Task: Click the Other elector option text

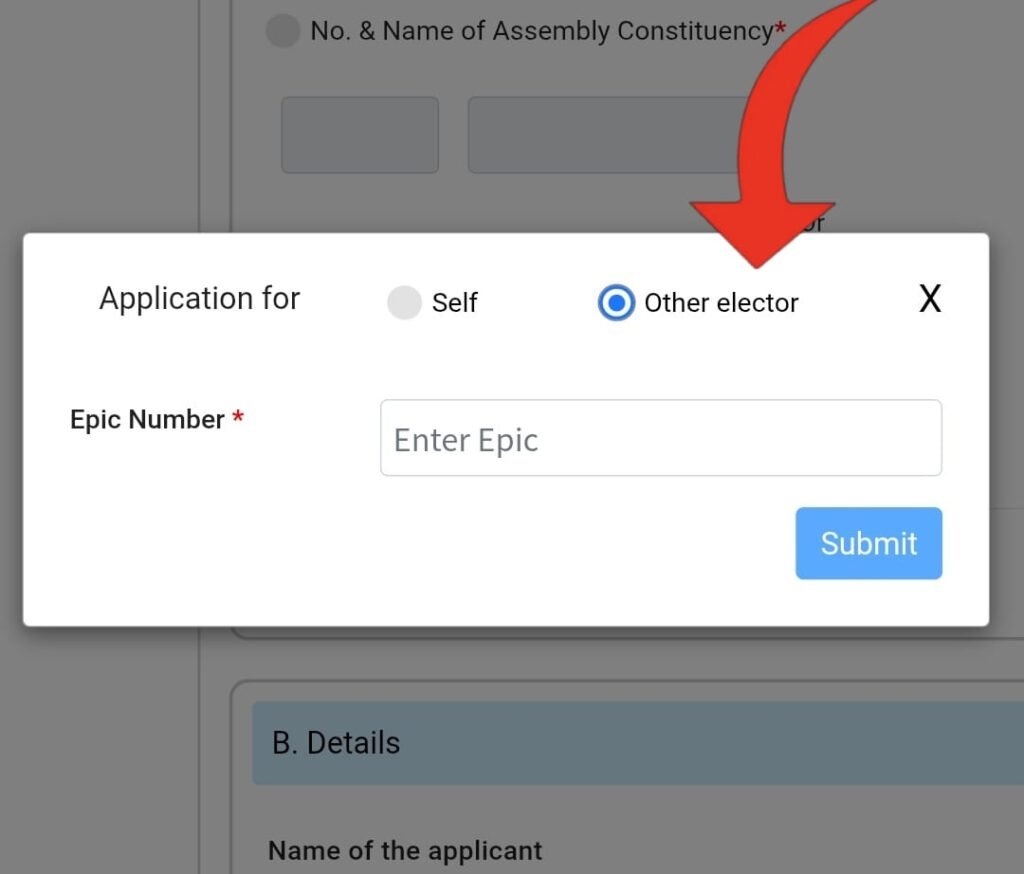Action: 721,303
